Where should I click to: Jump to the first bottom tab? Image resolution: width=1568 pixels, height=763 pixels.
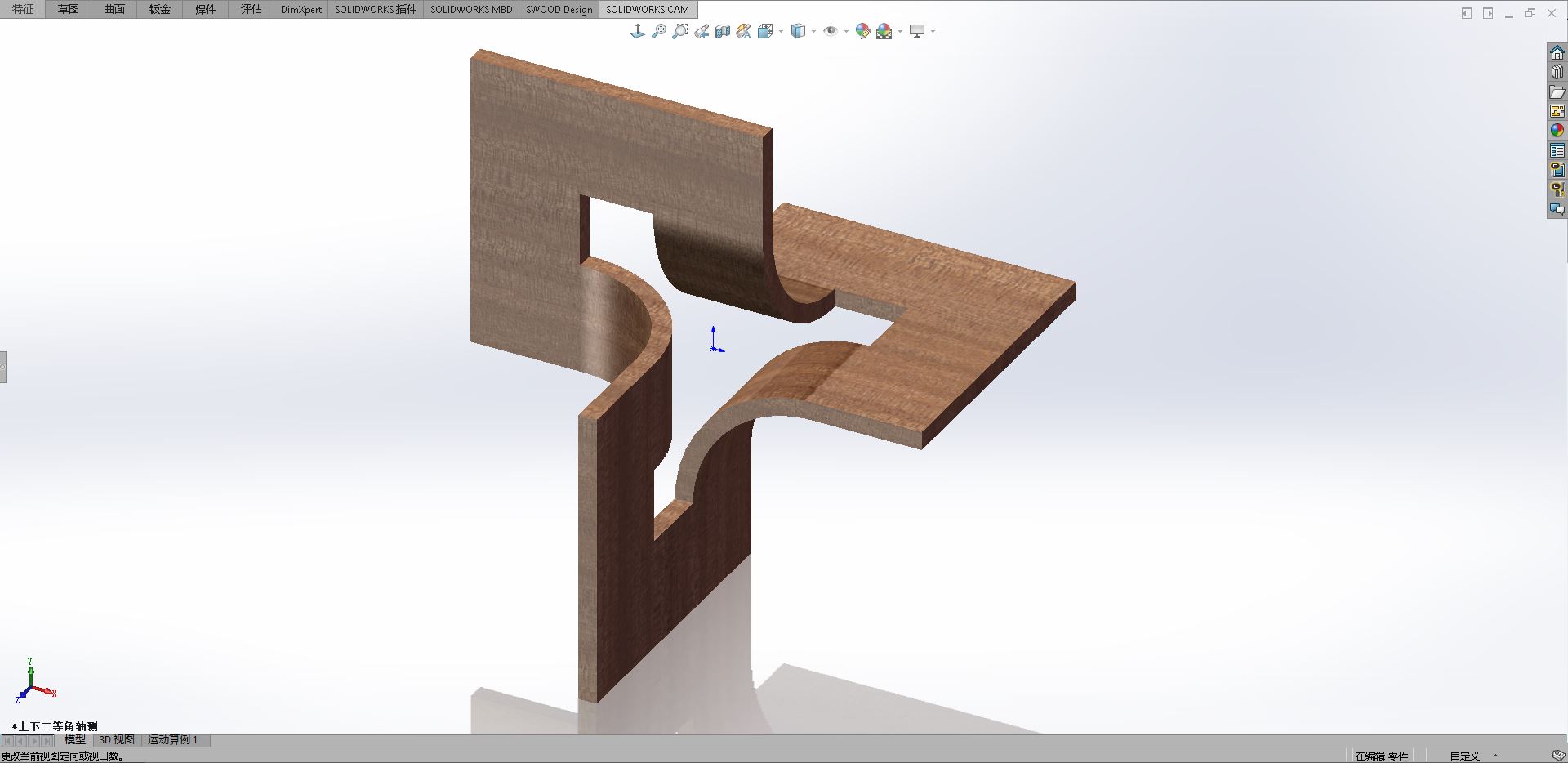[x=8, y=741]
